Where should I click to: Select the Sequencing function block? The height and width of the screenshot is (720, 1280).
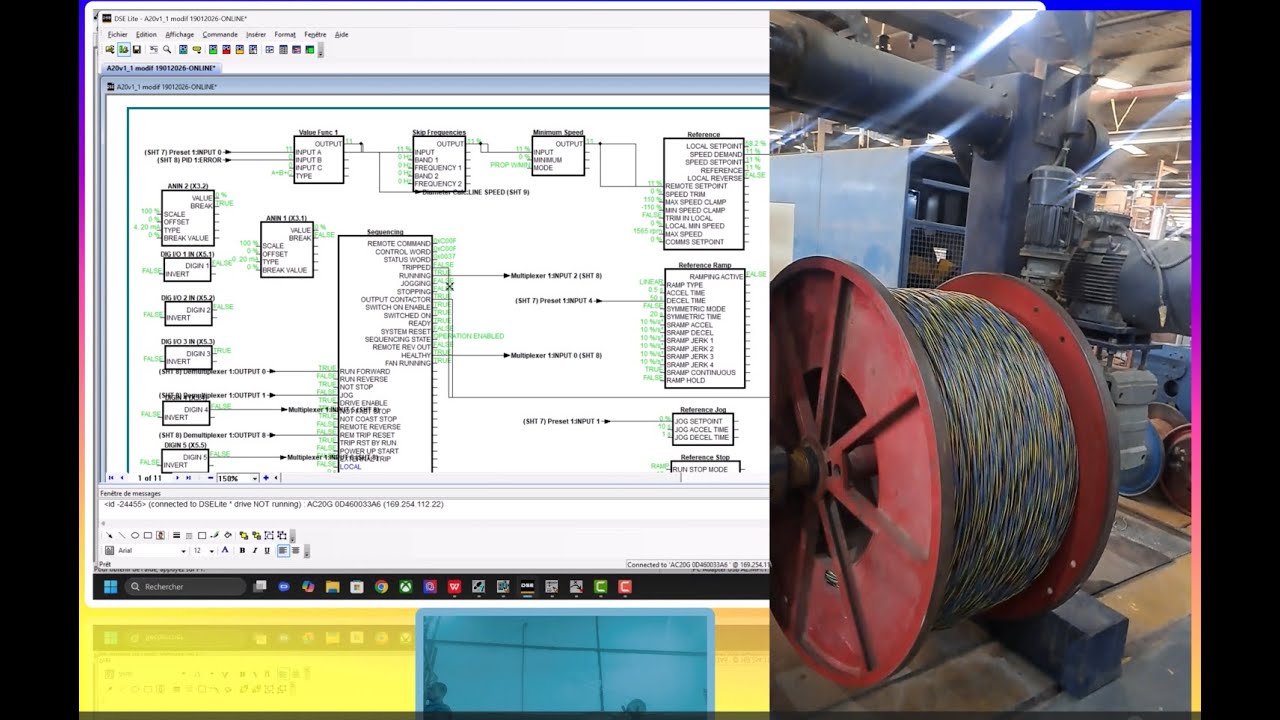click(385, 353)
